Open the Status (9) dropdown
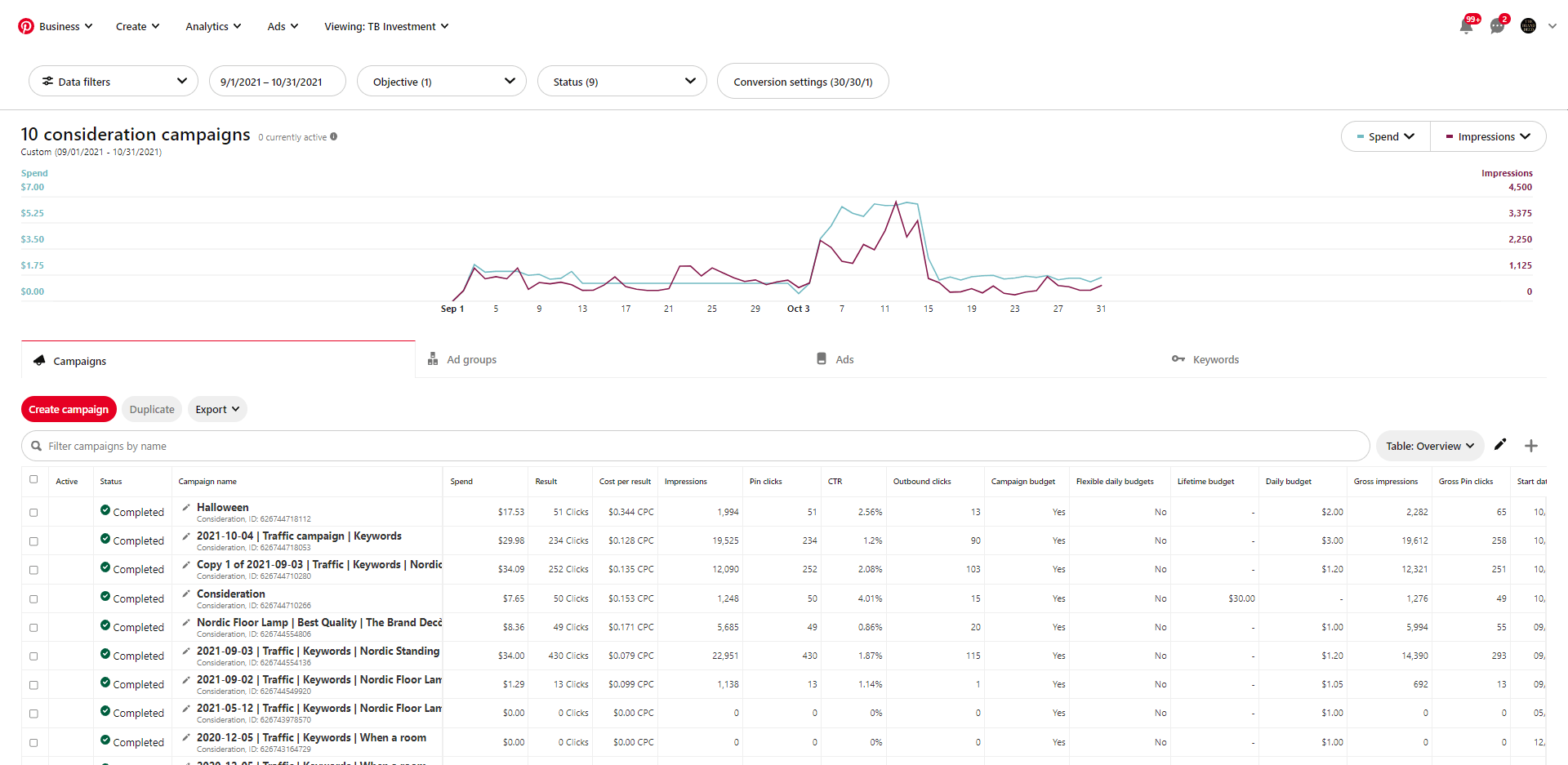Screen dimensions: 1568x765 [x=621, y=82]
